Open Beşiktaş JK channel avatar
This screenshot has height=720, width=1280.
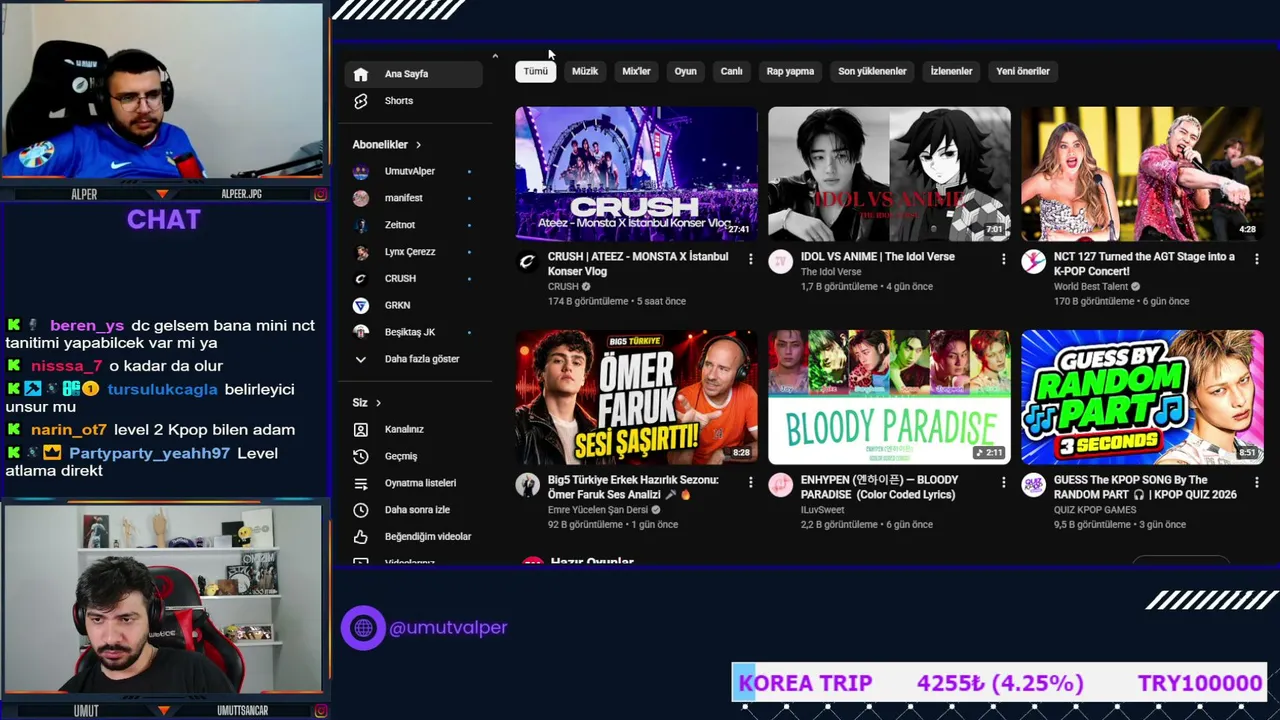point(361,332)
